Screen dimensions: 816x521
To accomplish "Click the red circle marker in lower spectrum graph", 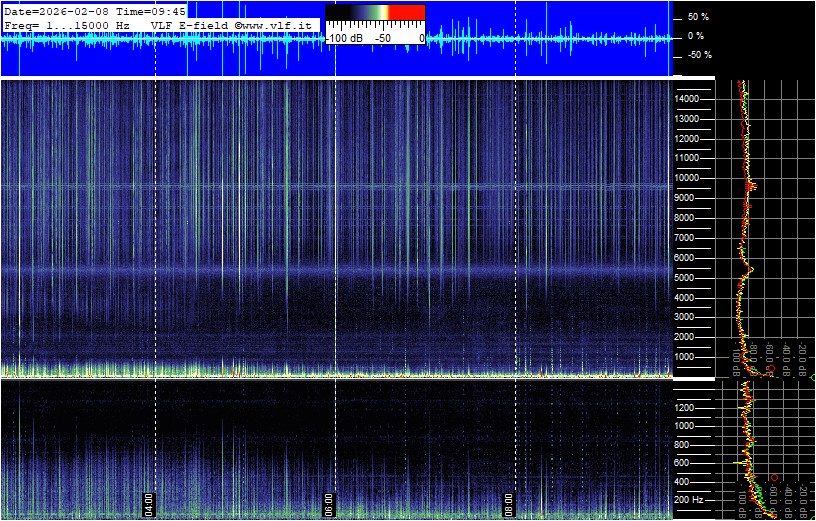I will click(x=774, y=478).
